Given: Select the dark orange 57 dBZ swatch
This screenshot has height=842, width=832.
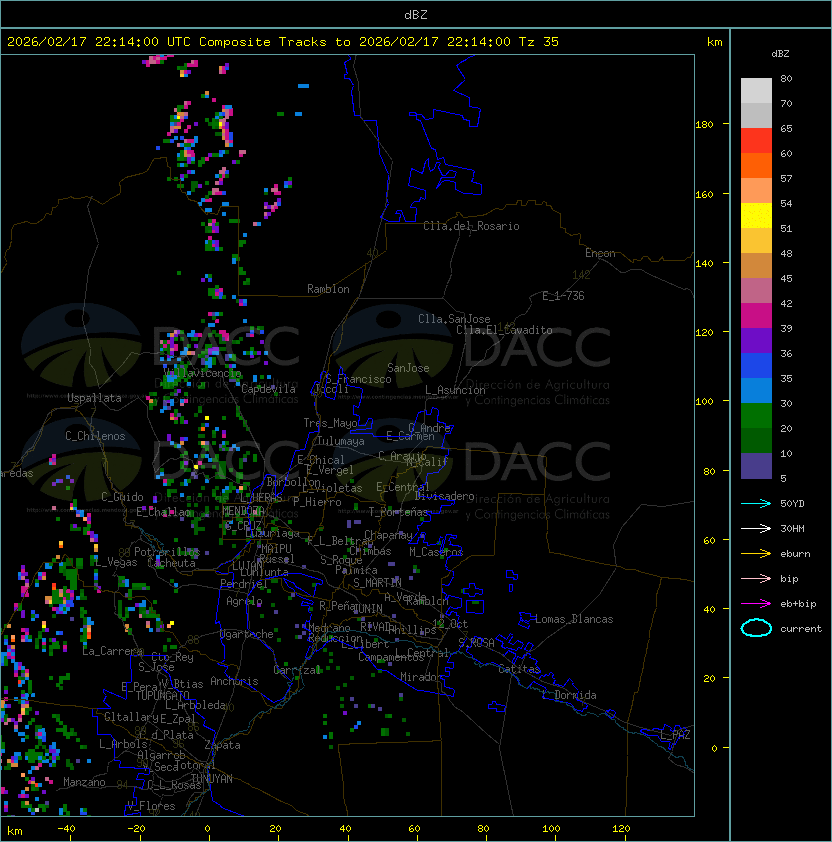Looking at the screenshot, I should tap(756, 166).
